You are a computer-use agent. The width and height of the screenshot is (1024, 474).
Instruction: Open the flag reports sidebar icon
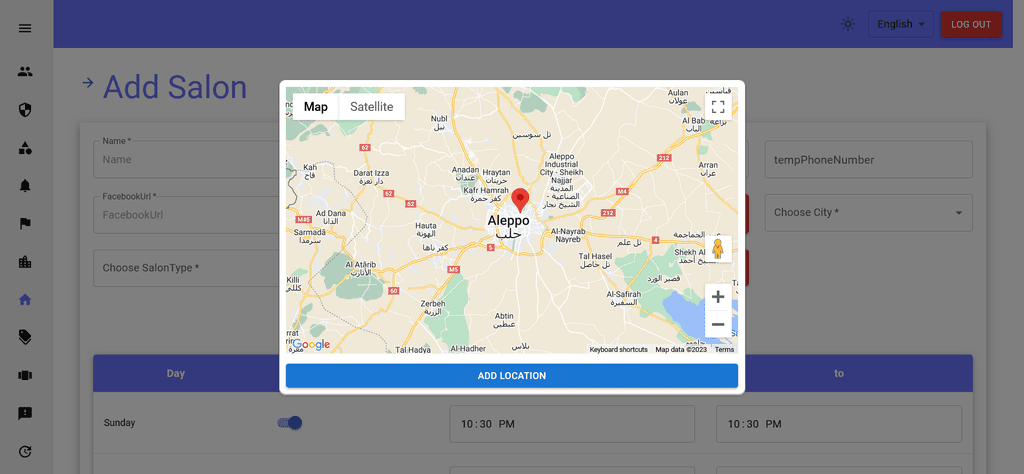[25, 224]
